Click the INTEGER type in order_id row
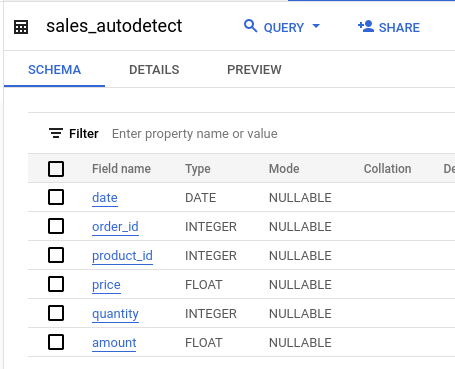 click(211, 227)
